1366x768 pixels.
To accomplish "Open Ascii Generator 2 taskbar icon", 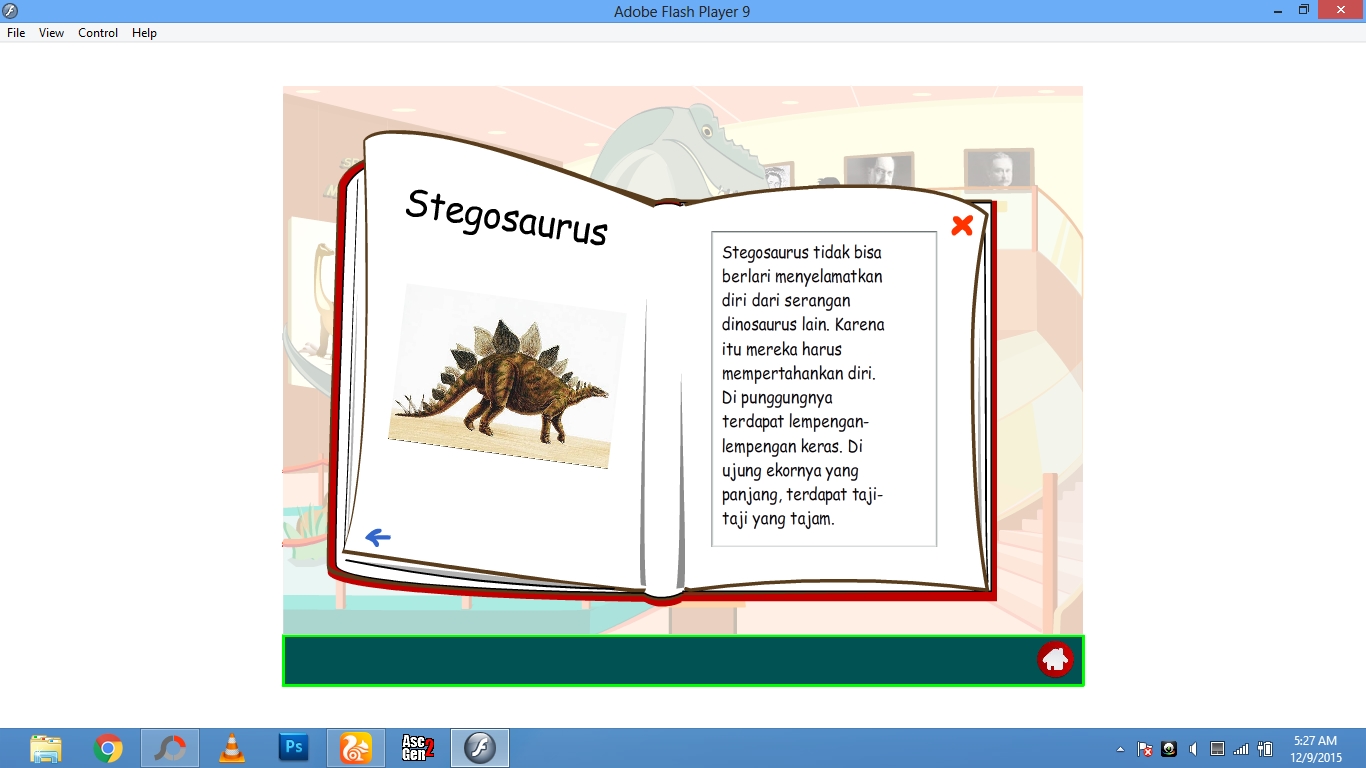I will [x=418, y=748].
